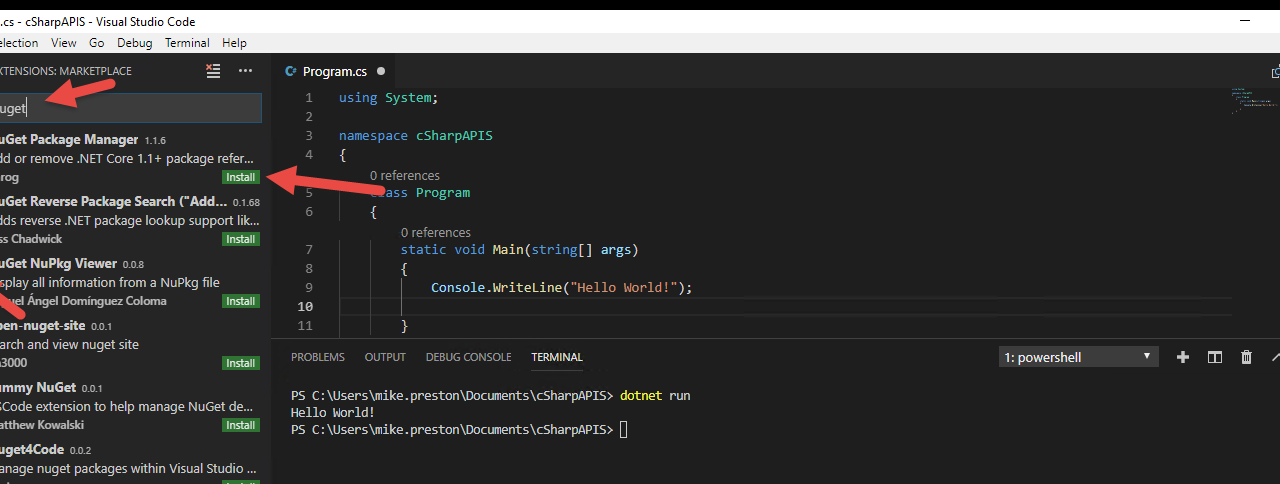
Task: Open NuGet Package Manager extension entry
Action: pyautogui.click(x=130, y=158)
